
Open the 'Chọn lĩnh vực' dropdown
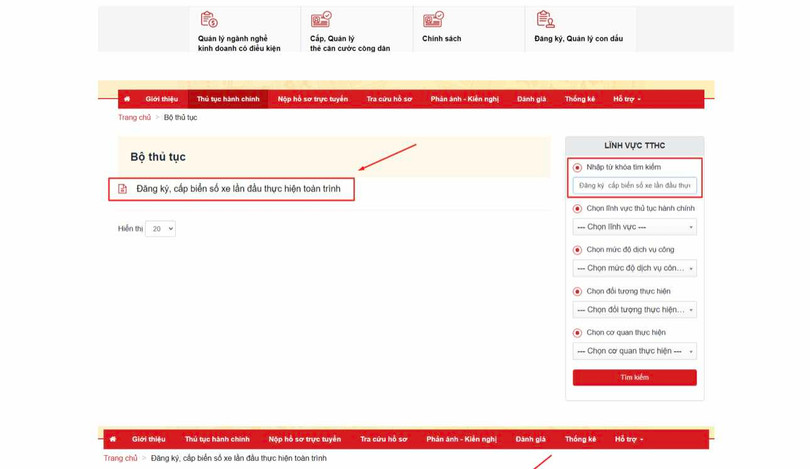click(x=635, y=227)
